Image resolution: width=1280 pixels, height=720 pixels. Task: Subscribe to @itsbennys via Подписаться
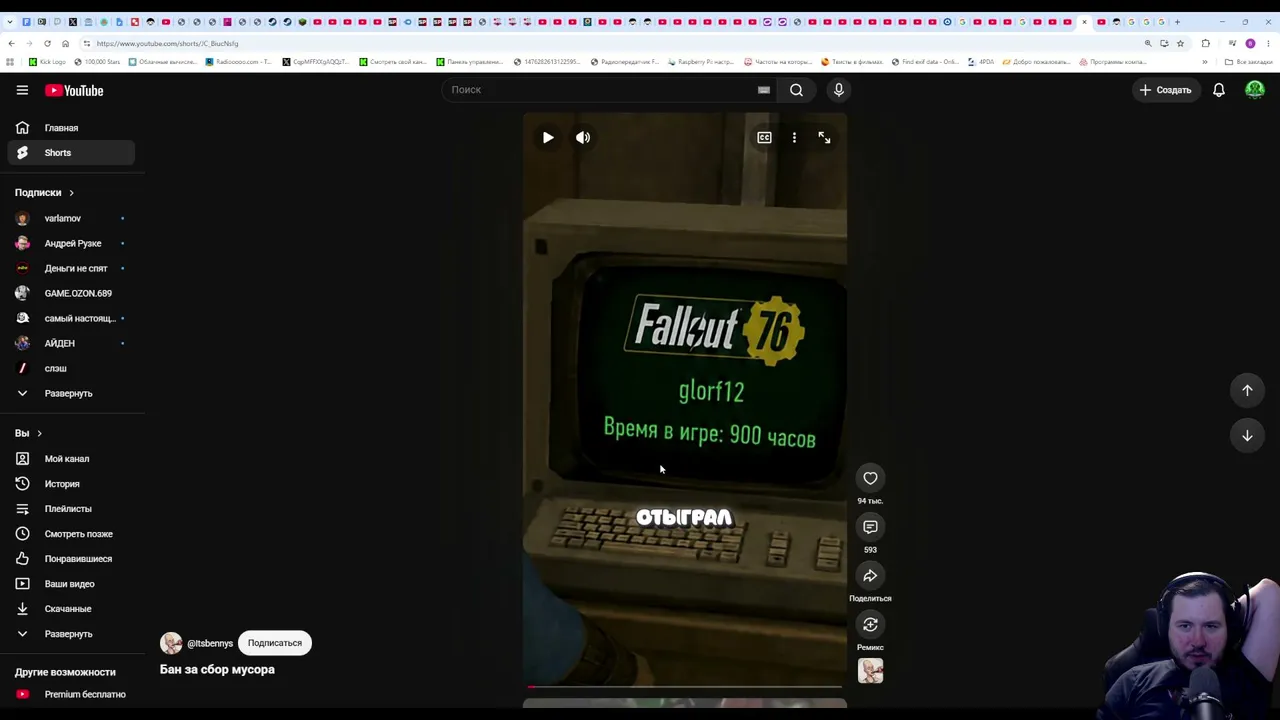click(x=275, y=643)
